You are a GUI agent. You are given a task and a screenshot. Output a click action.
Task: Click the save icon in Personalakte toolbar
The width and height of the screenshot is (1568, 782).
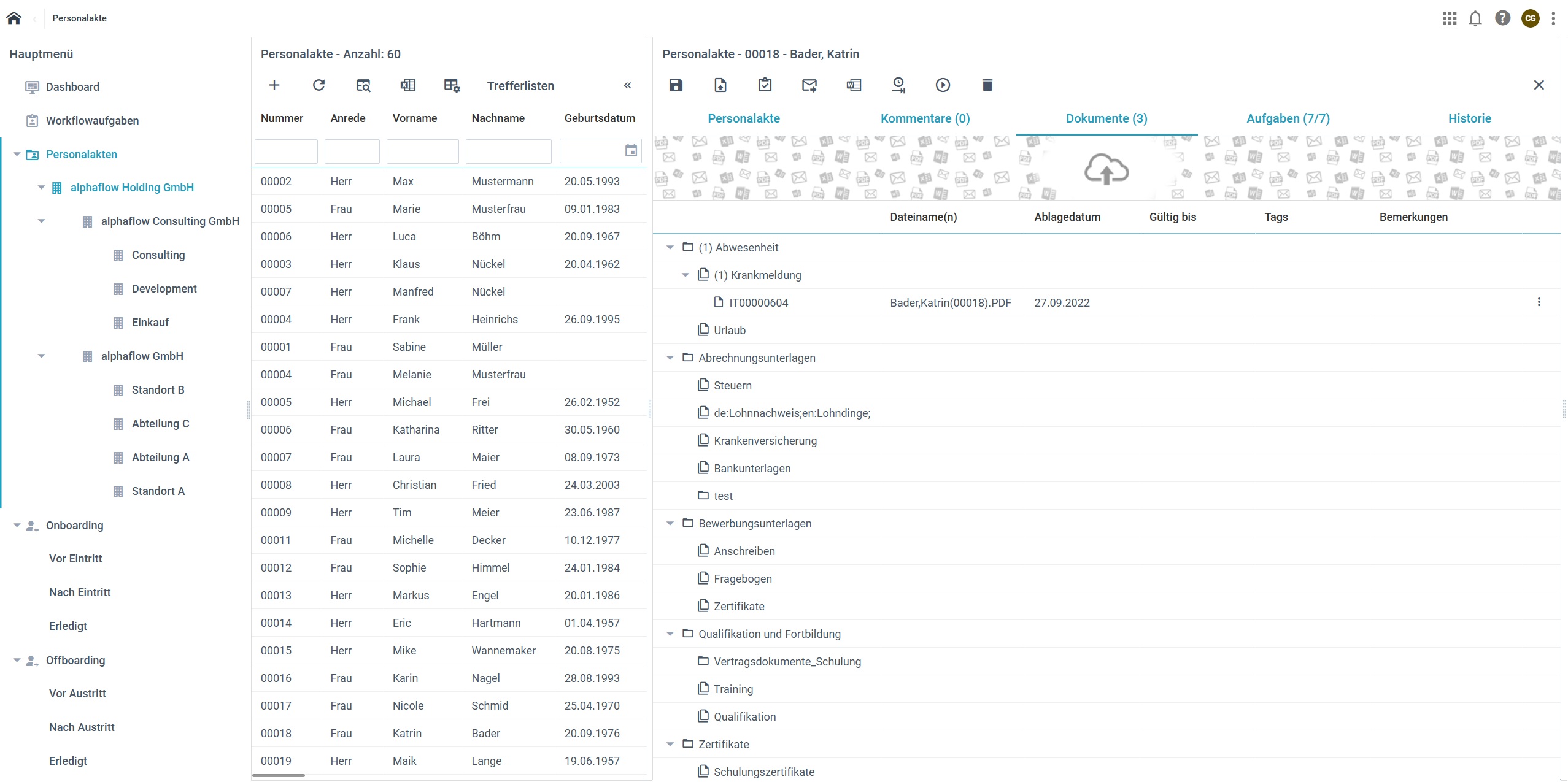[x=676, y=85]
